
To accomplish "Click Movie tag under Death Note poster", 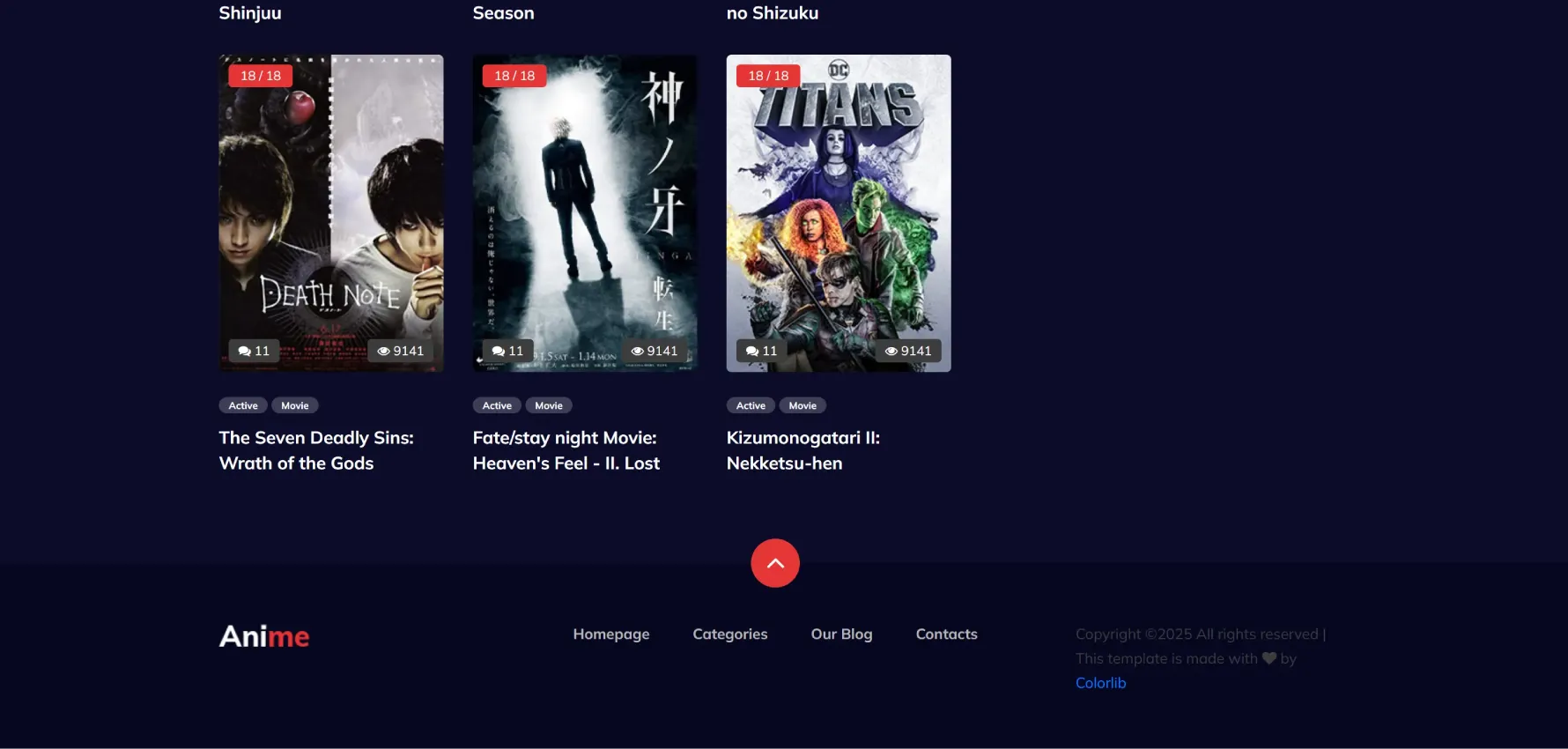I will pyautogui.click(x=295, y=405).
